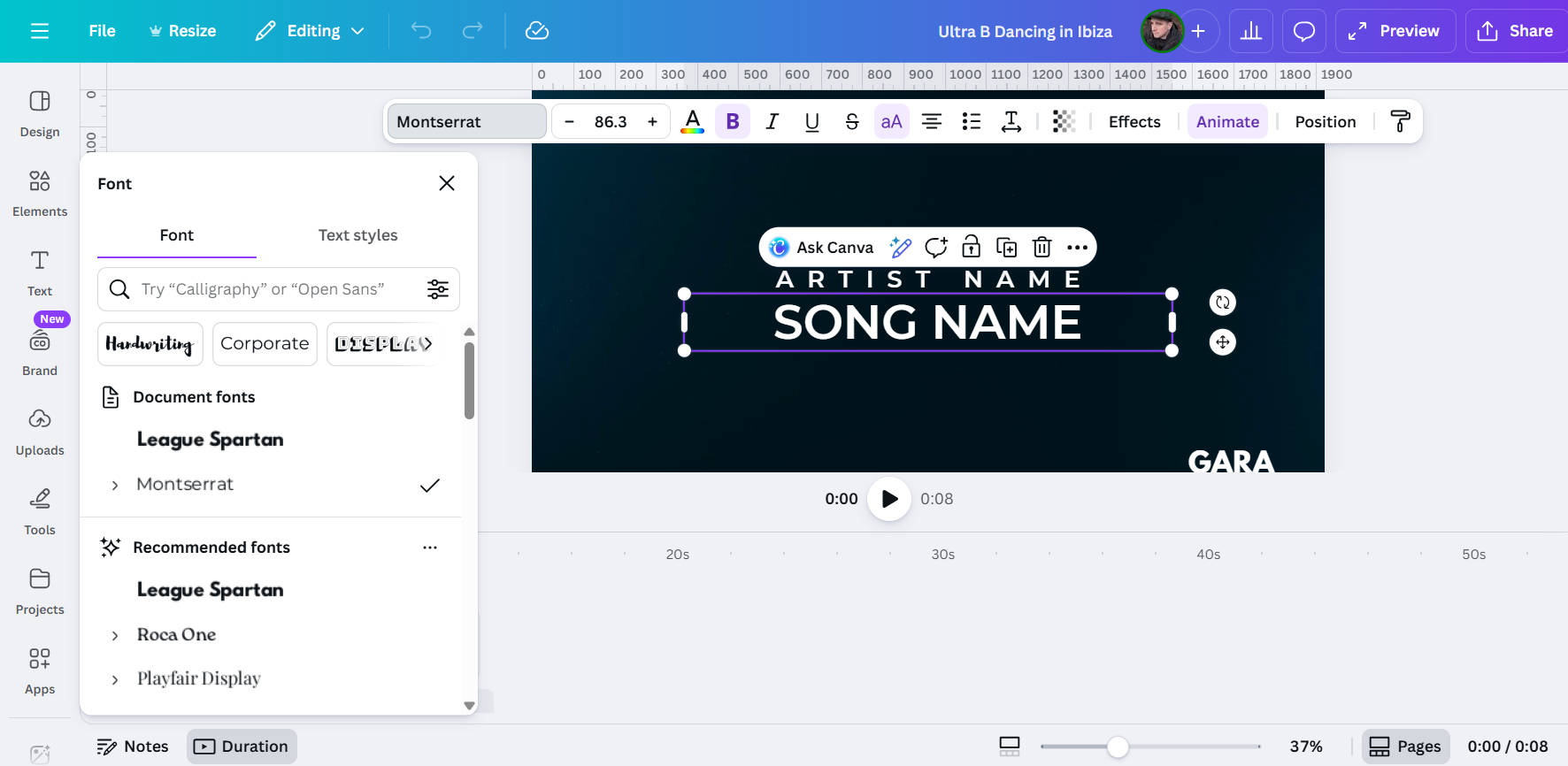Open the Projects sidebar panel
Viewport: 1568px width, 766px height.
pyautogui.click(x=40, y=592)
